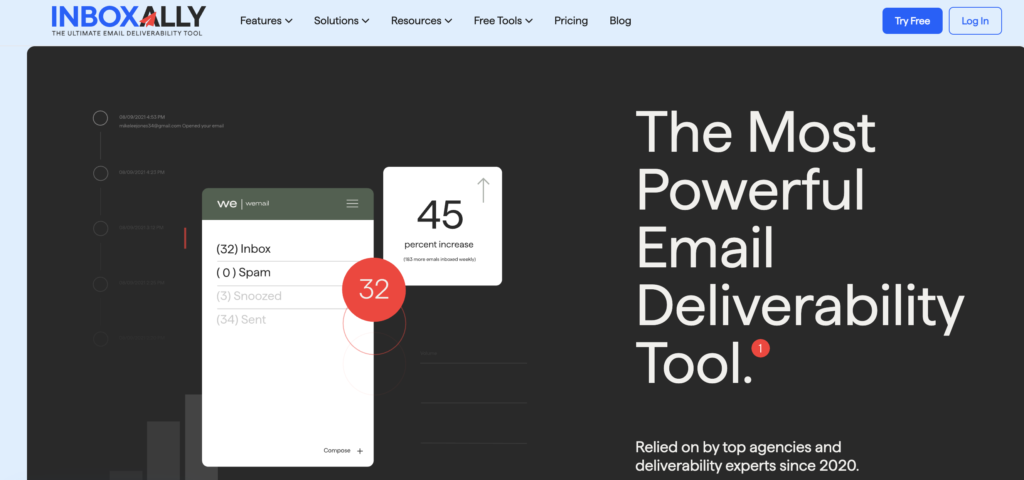Click the red 32 badge circle
This screenshot has width=1024, height=480.
point(374,289)
